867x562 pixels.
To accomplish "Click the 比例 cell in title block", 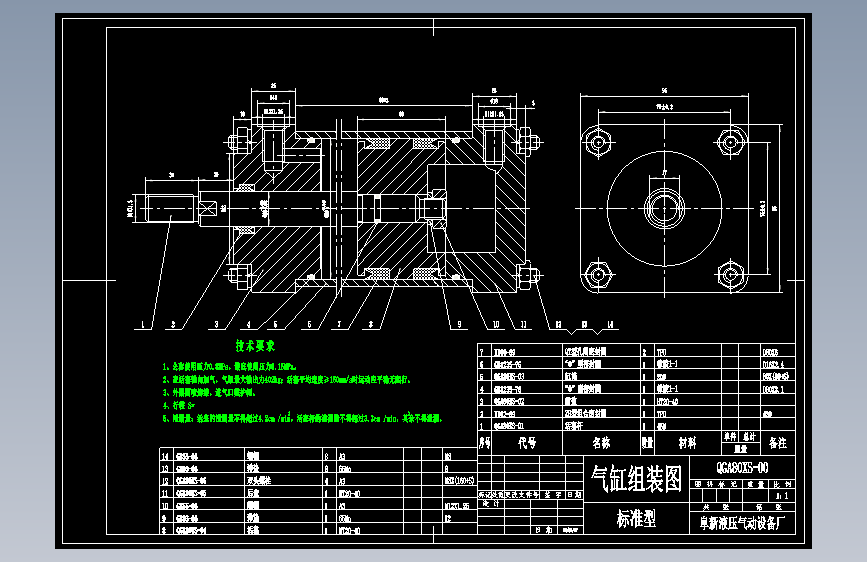I will pos(784,484).
